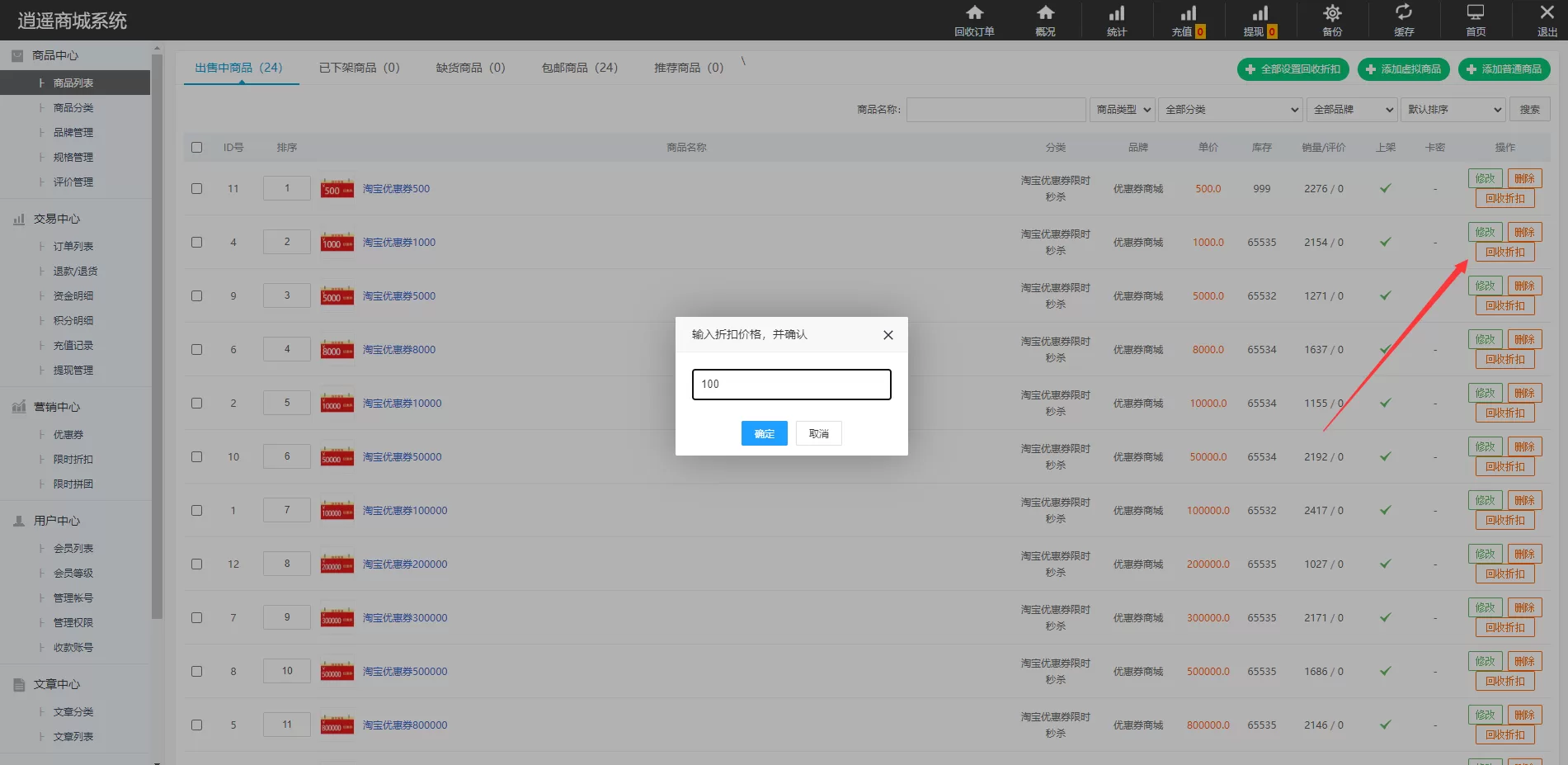Open the 首页 monitor icon
This screenshot has height=765, width=1568.
click(1475, 13)
